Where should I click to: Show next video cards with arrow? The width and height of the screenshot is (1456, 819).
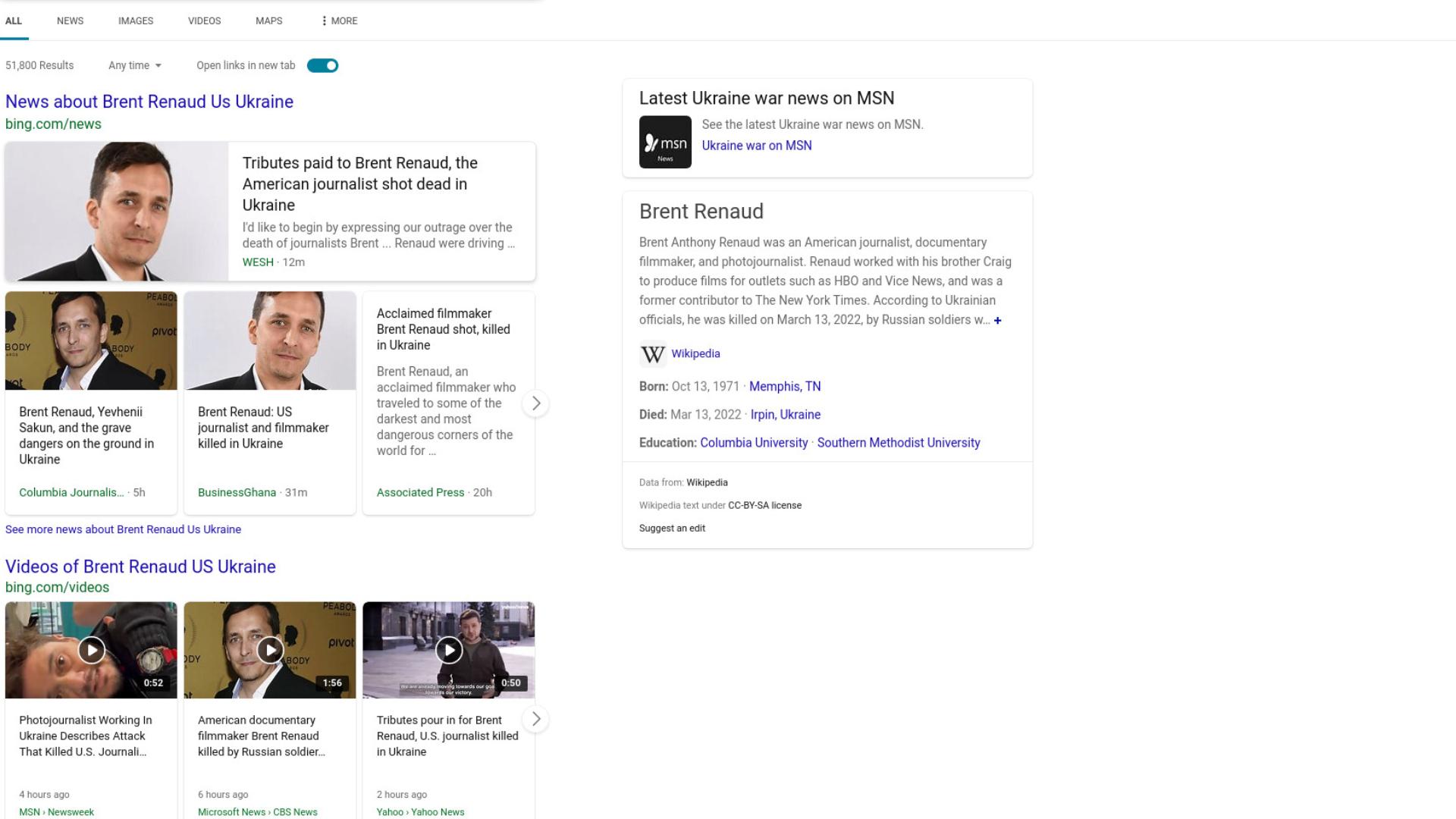536,719
